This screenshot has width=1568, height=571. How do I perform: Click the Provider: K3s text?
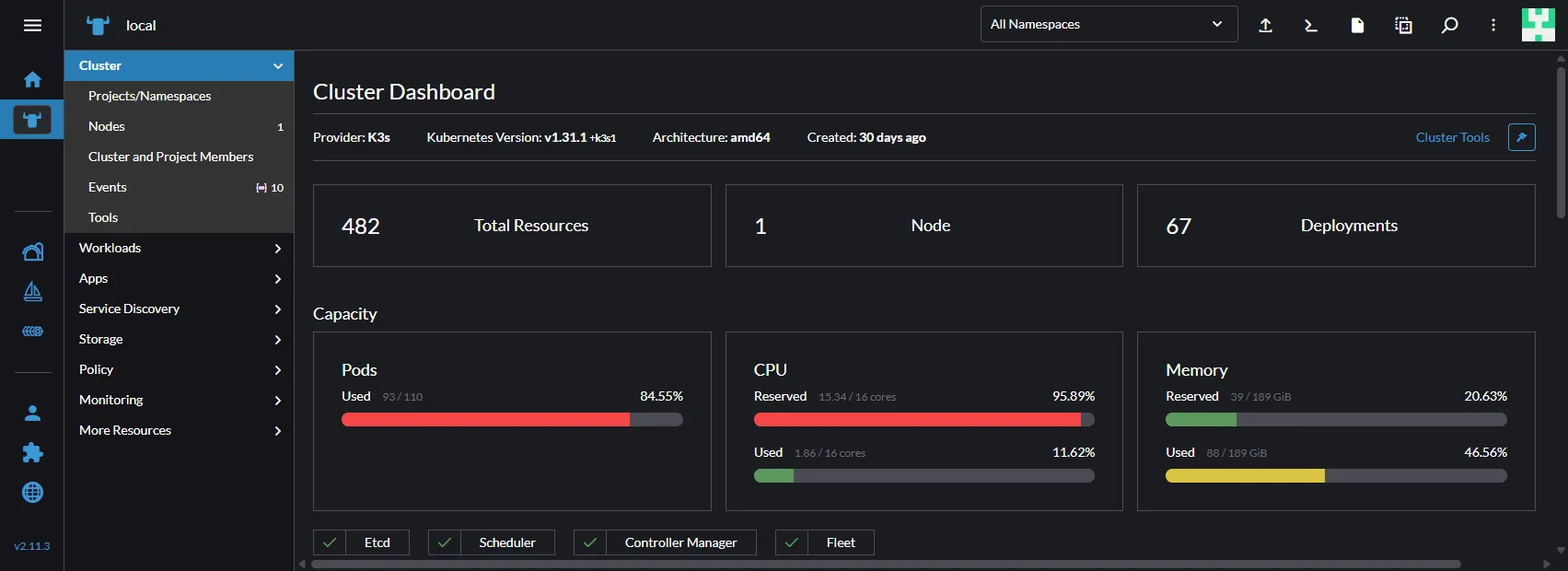pos(352,137)
